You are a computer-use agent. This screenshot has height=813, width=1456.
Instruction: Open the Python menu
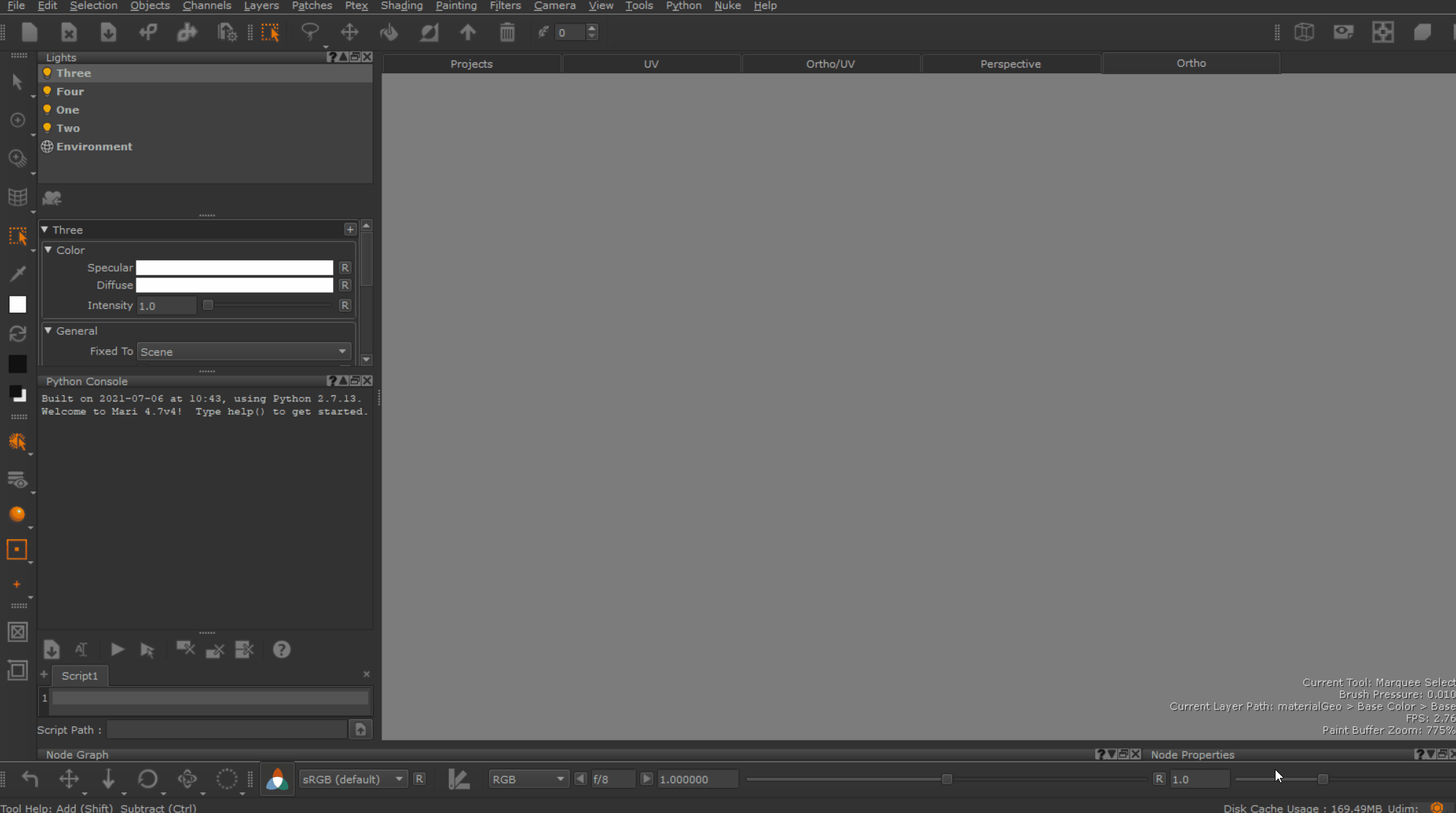(x=684, y=6)
